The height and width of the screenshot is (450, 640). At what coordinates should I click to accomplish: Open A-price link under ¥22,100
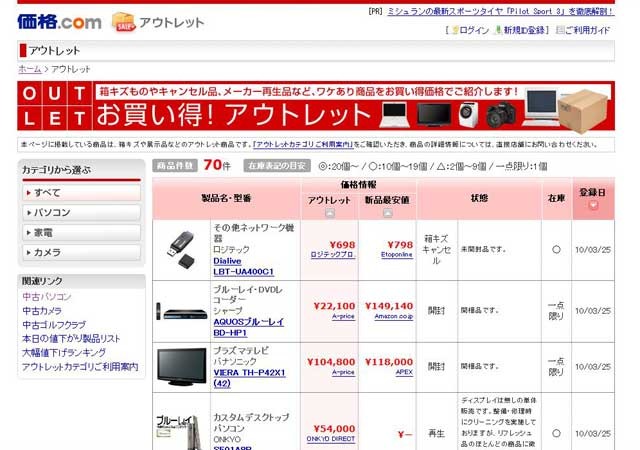click(x=343, y=316)
